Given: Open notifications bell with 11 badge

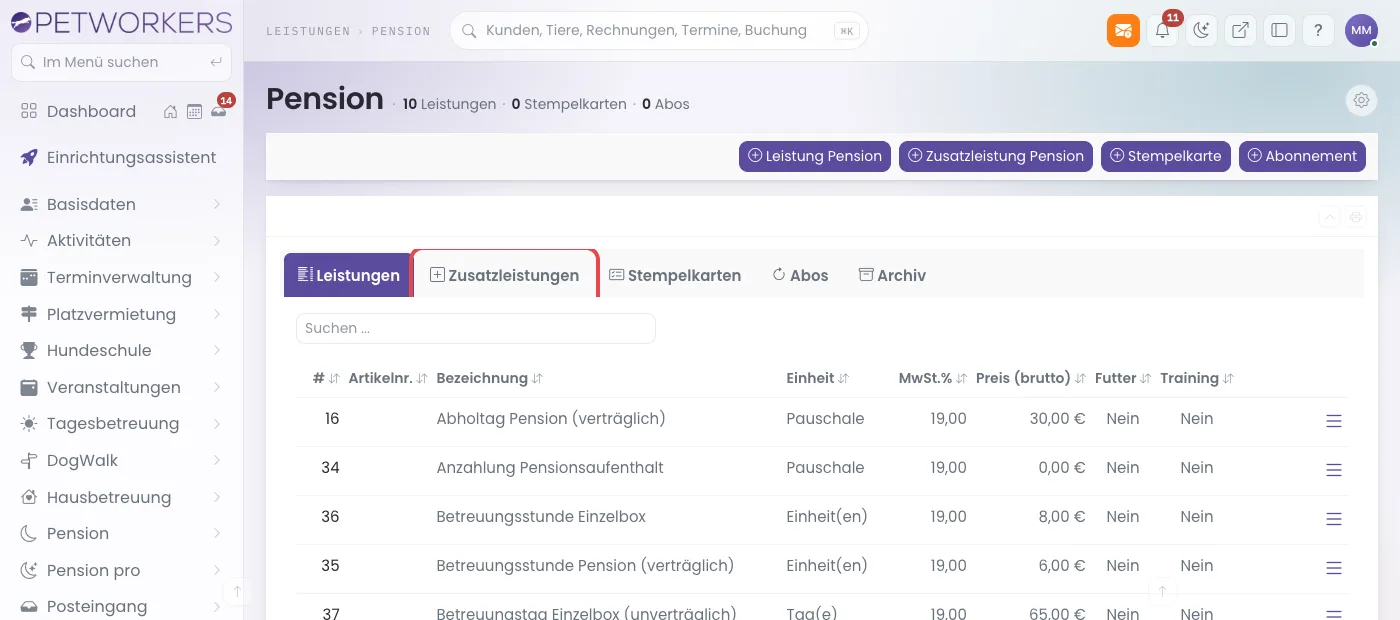Looking at the screenshot, I should pyautogui.click(x=1162, y=31).
